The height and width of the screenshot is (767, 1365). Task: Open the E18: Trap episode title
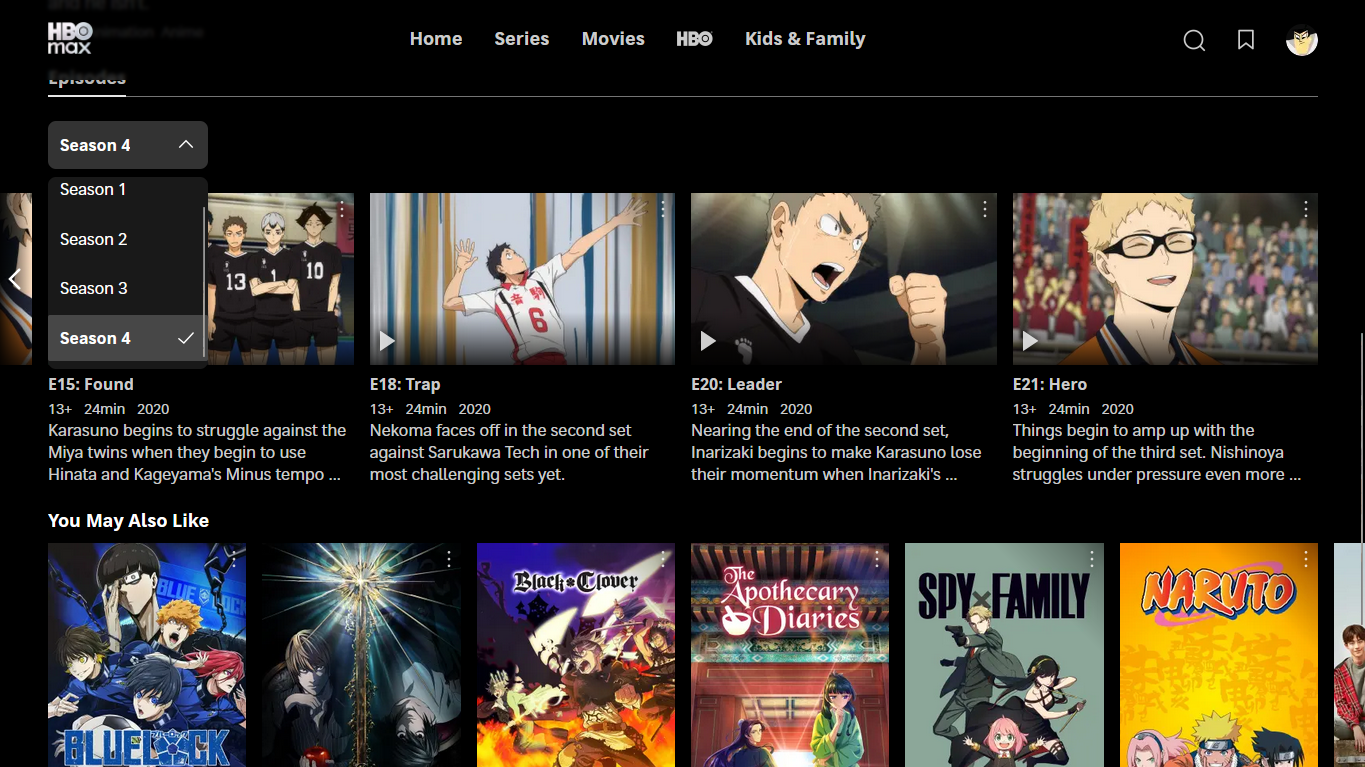click(x=405, y=384)
